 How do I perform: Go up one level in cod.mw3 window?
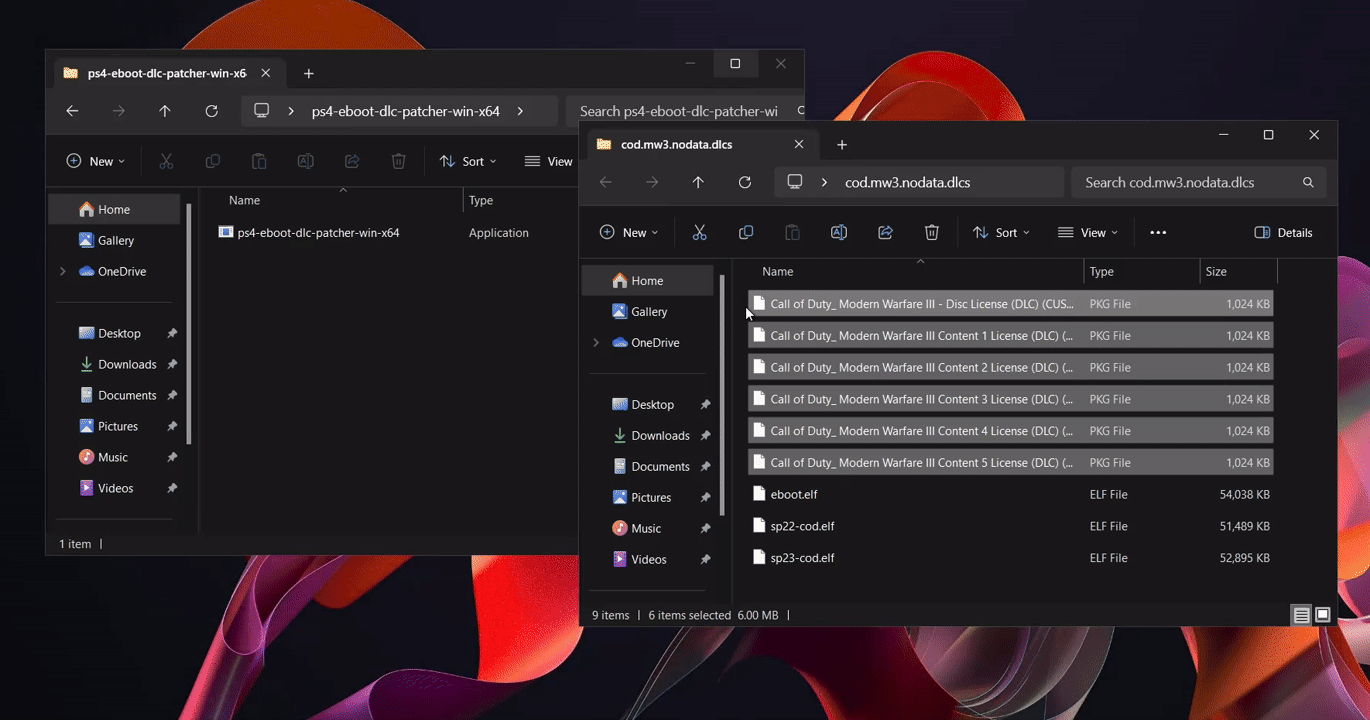point(698,182)
